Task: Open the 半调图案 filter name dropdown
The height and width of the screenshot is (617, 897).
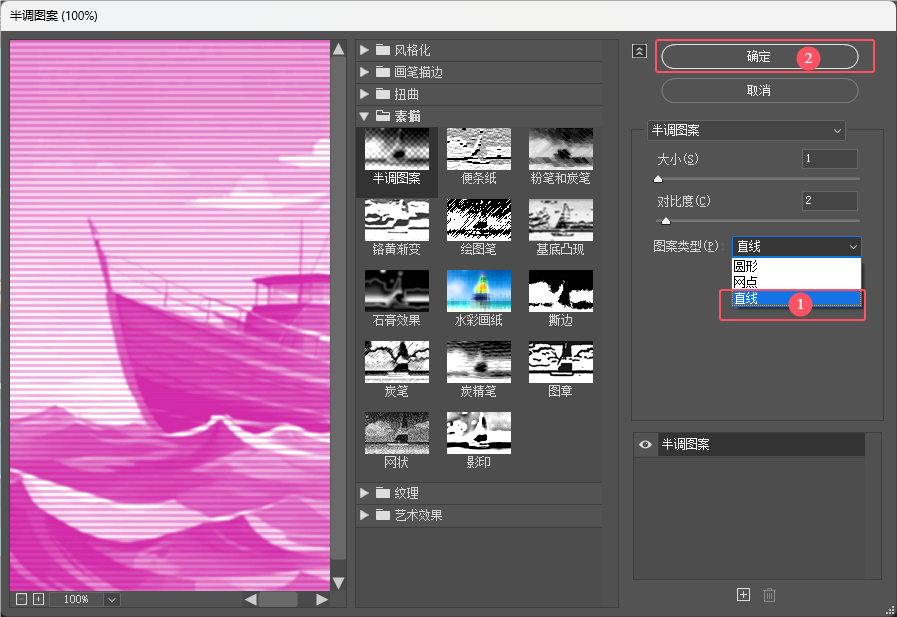Action: click(x=747, y=130)
